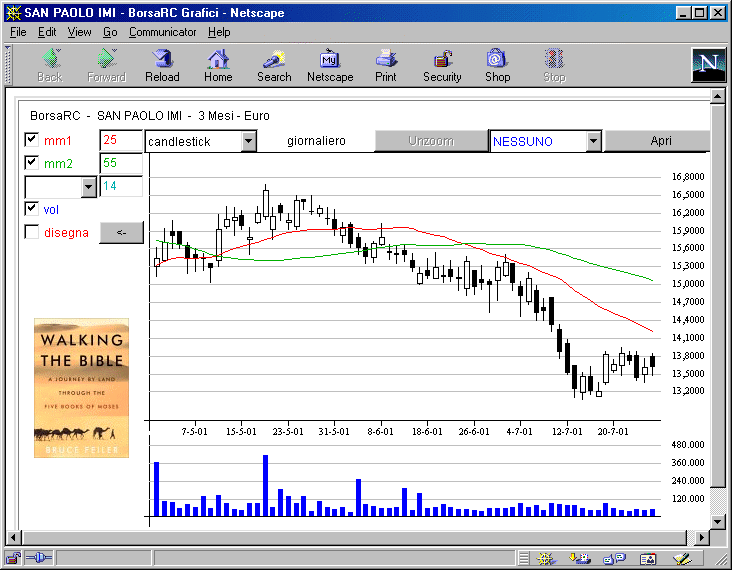Open Composer from the component bar
Viewport: 732px width, 570px height.
(x=682, y=558)
